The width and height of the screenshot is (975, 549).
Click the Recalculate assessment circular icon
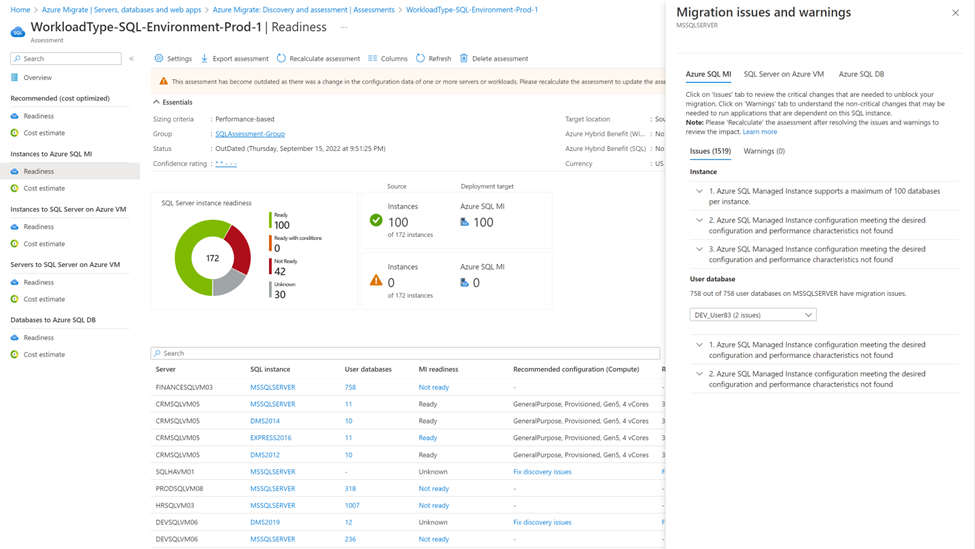281,58
